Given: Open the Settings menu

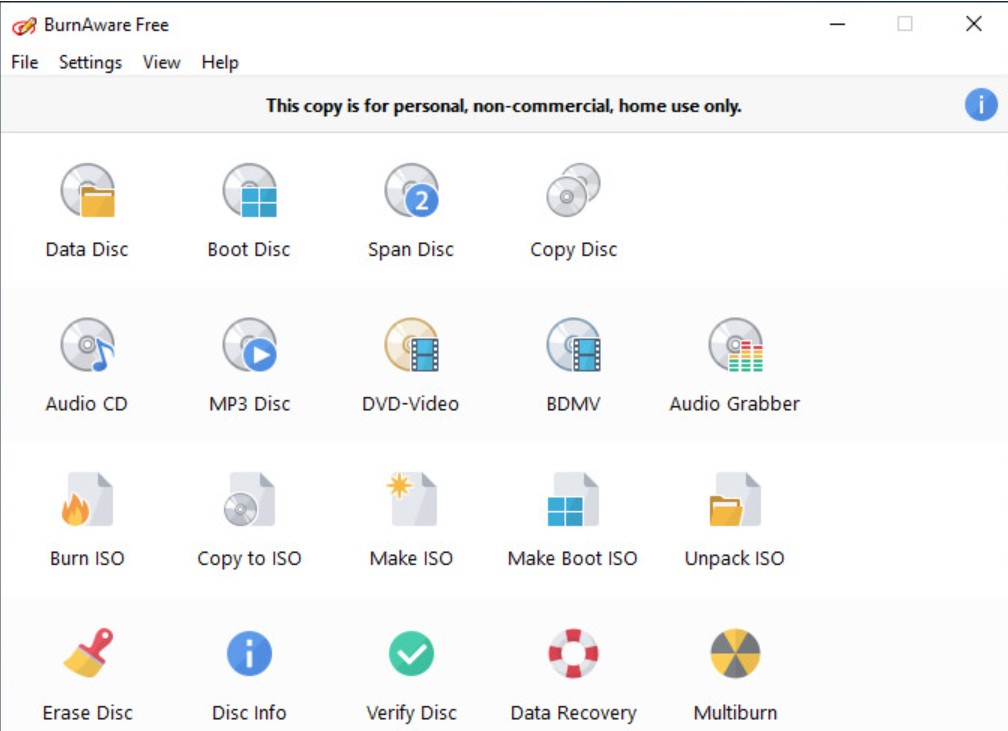Looking at the screenshot, I should 91,62.
